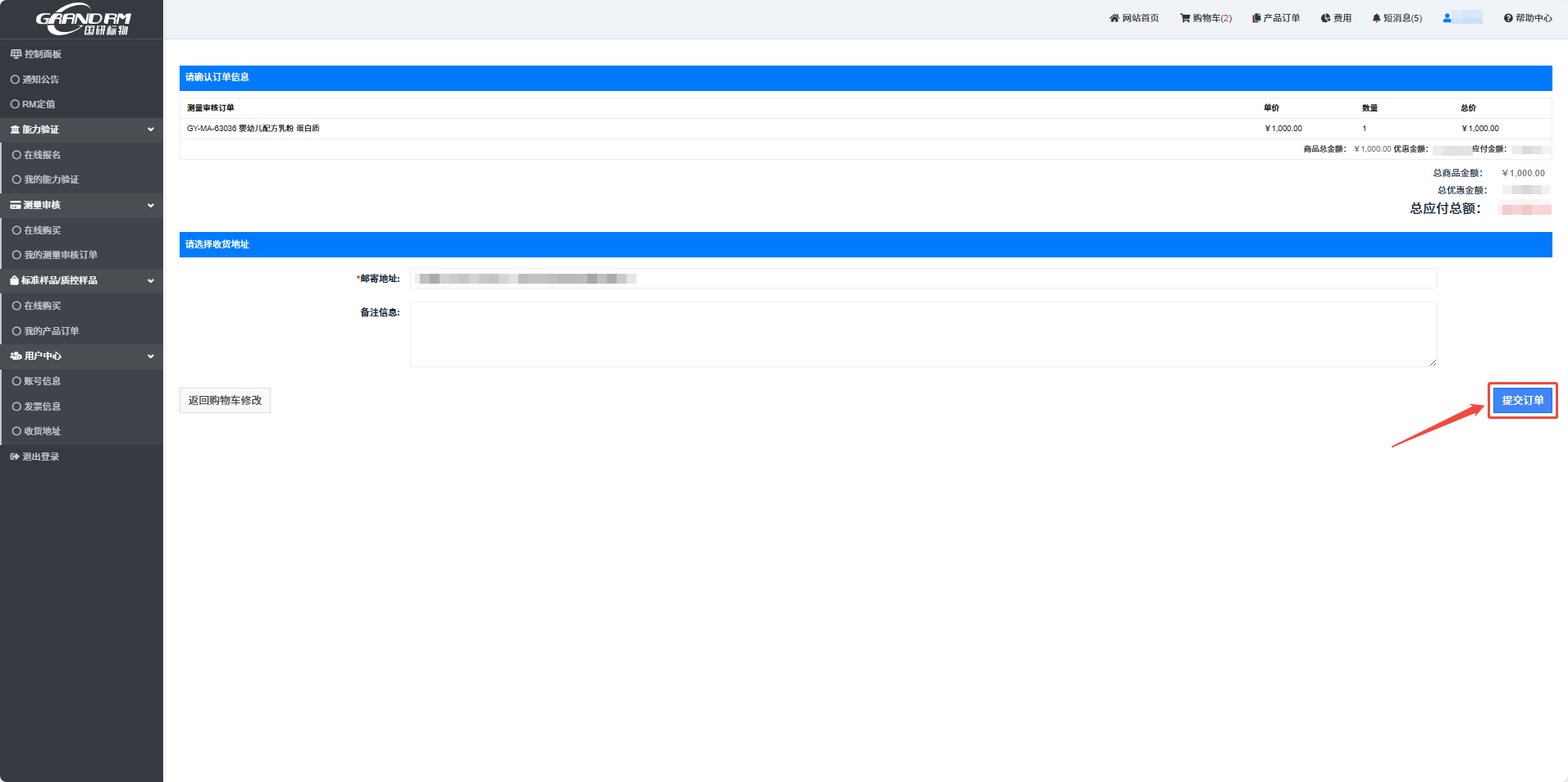Viewport: 1568px width, 782px height.
Task: Click the GRAND RM logo
Action: coord(82,20)
